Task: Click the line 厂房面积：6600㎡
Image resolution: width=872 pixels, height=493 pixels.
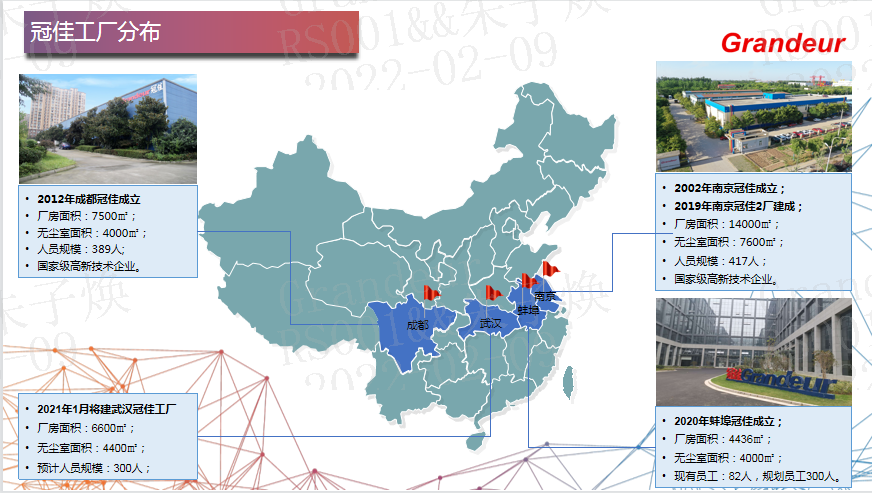Action: coord(86,428)
